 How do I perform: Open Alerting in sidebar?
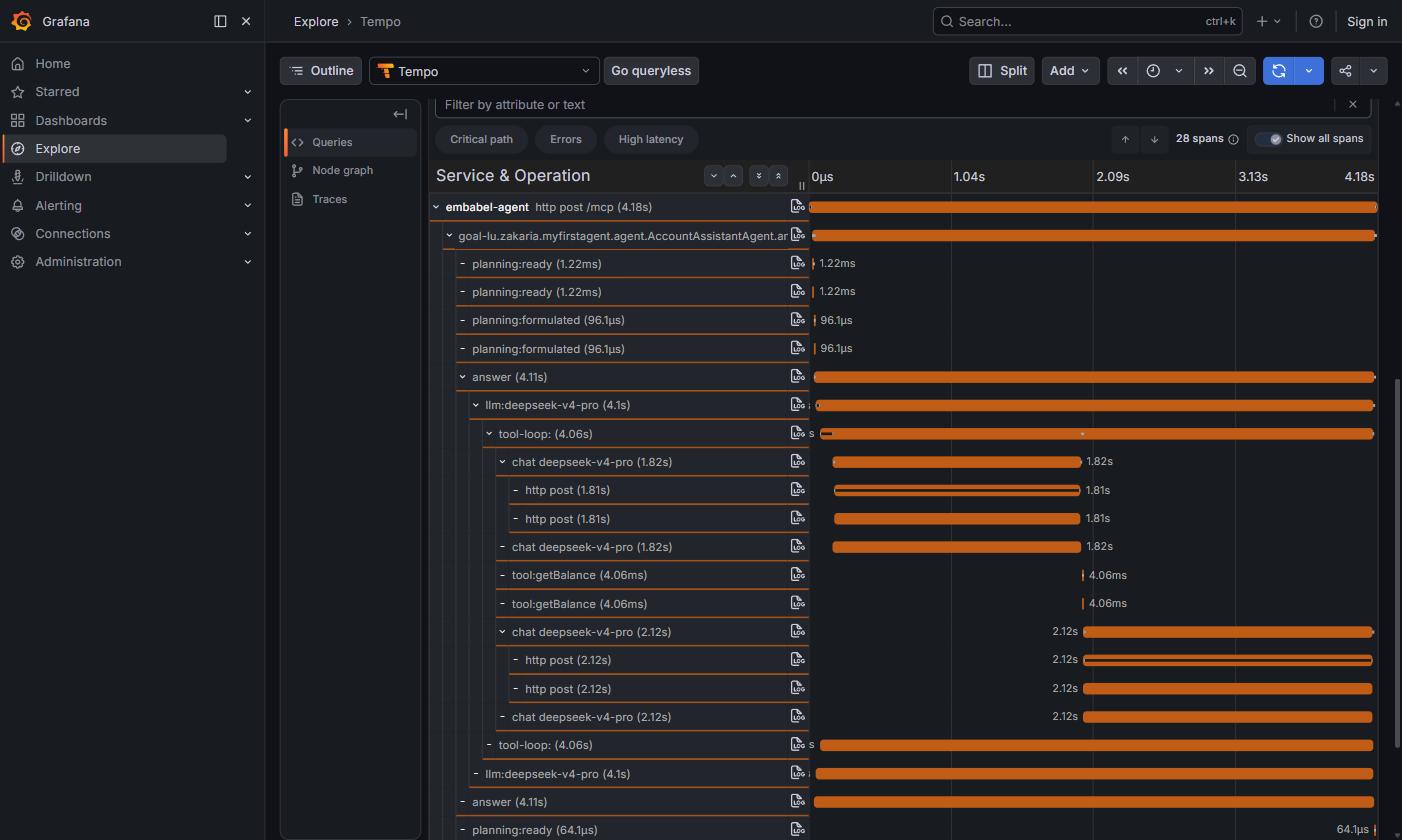tap(58, 205)
